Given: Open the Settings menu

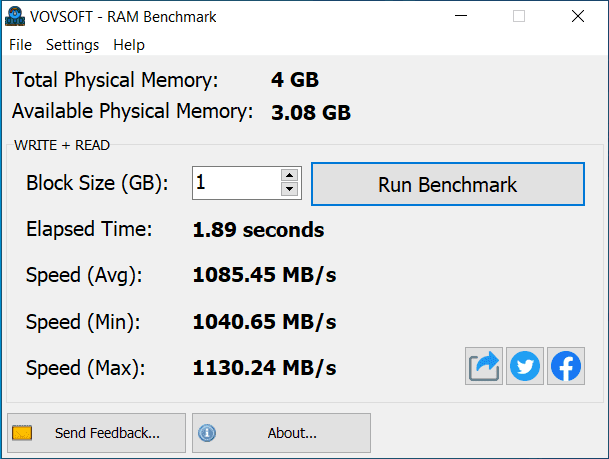Looking at the screenshot, I should click(x=72, y=45).
